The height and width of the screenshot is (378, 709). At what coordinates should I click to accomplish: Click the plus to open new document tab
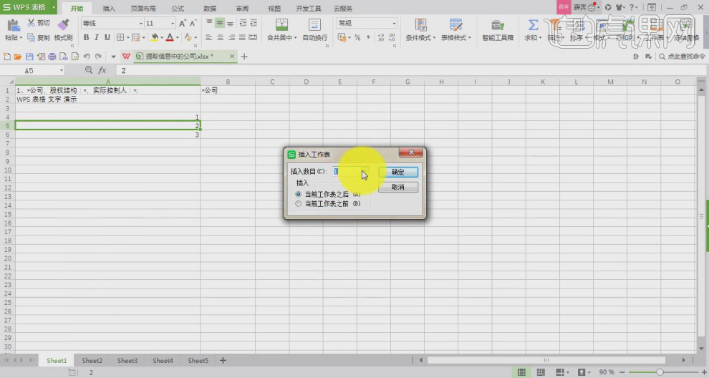pyautogui.click(x=245, y=57)
